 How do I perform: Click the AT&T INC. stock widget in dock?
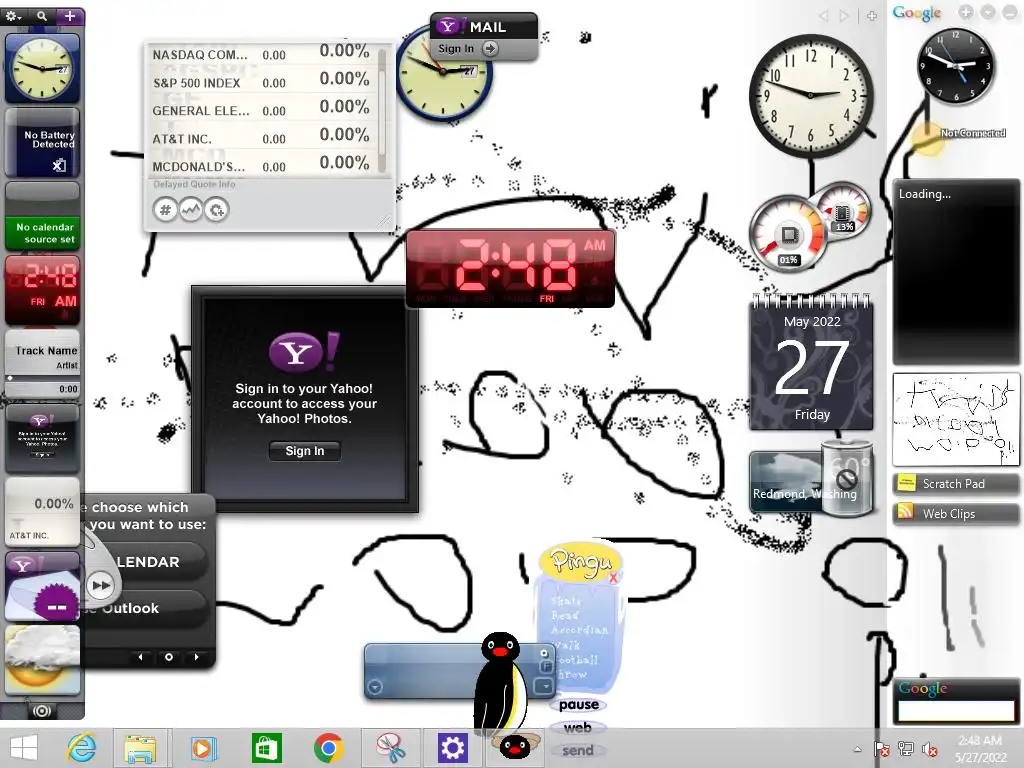tap(42, 512)
